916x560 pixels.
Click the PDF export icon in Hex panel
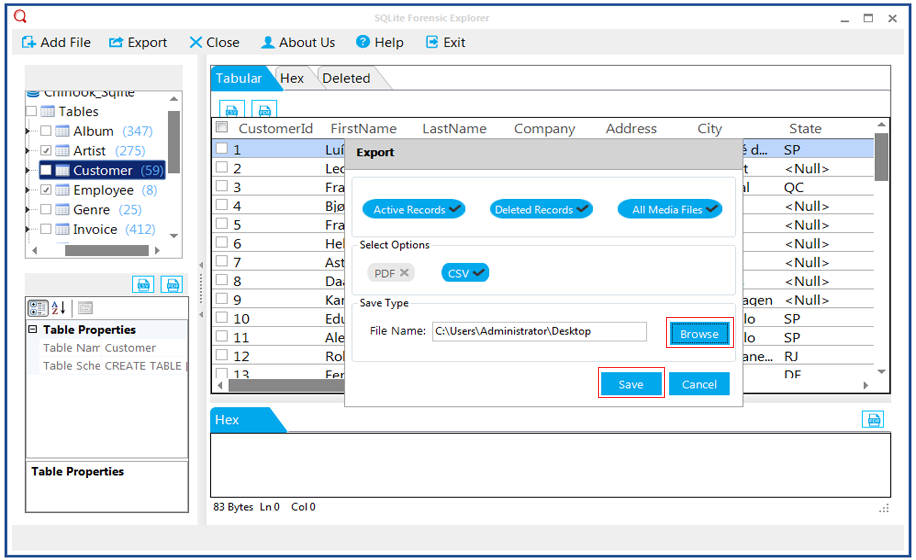[x=873, y=419]
